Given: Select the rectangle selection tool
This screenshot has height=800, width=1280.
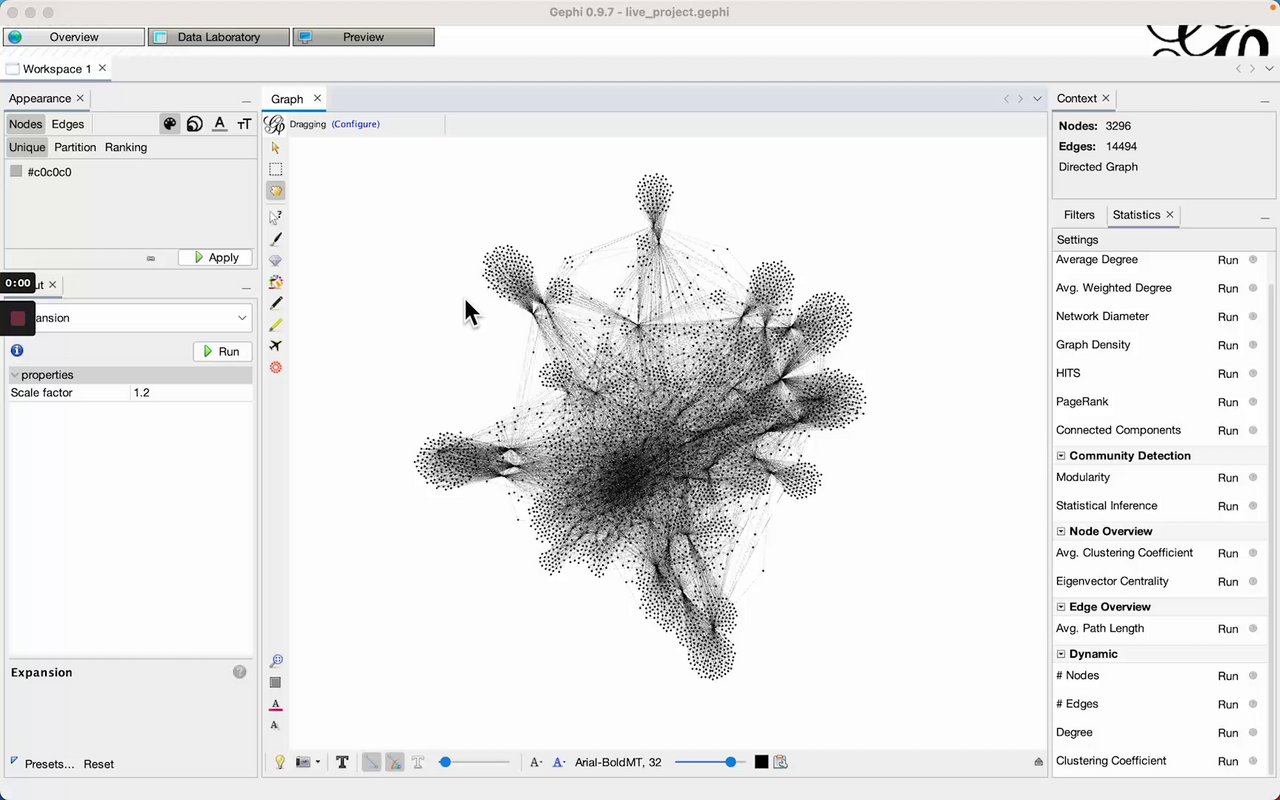Looking at the screenshot, I should click(276, 169).
